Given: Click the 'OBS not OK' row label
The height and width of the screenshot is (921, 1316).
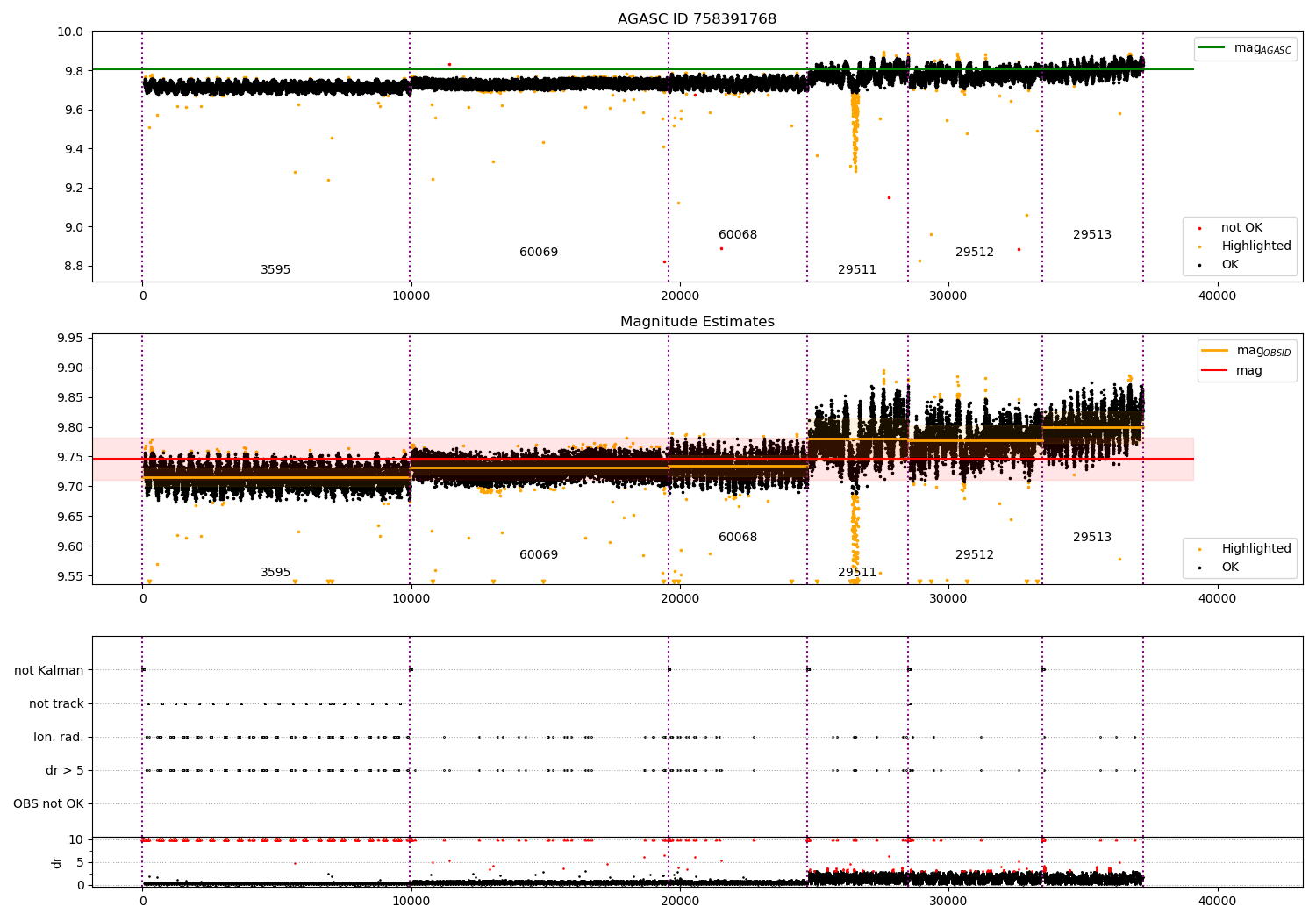Looking at the screenshot, I should [49, 803].
